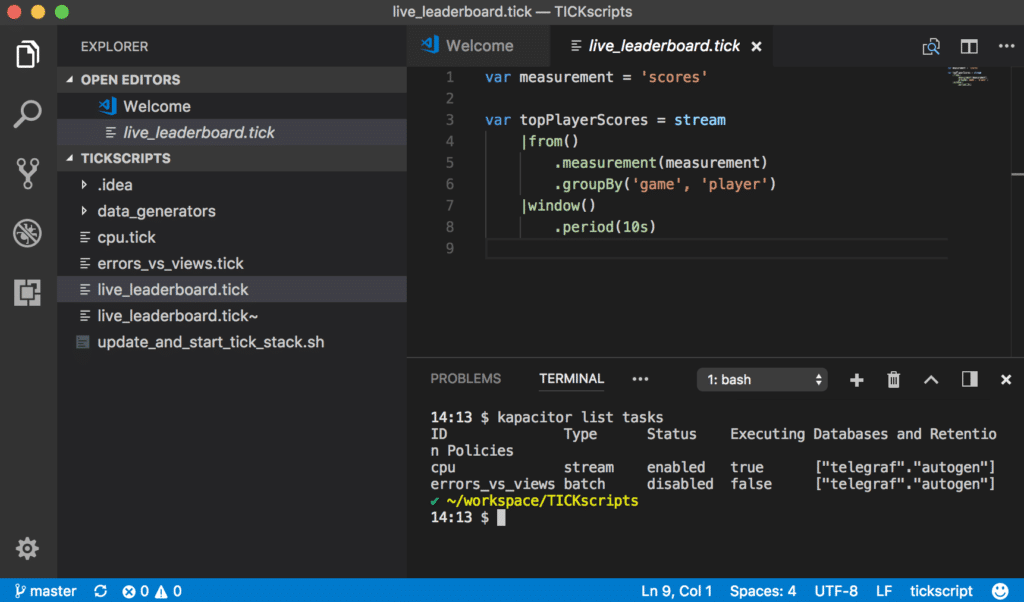
Task: Open the Source Control view
Action: (28, 174)
